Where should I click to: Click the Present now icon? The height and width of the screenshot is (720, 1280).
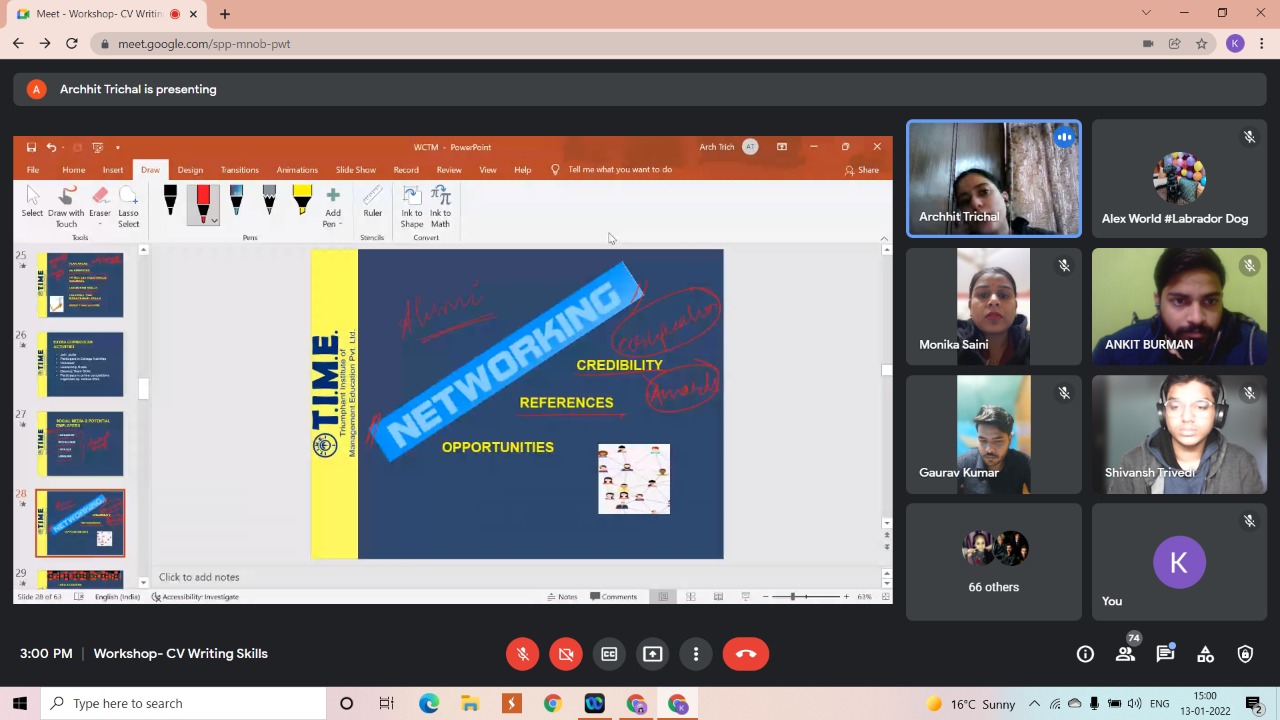tap(652, 654)
